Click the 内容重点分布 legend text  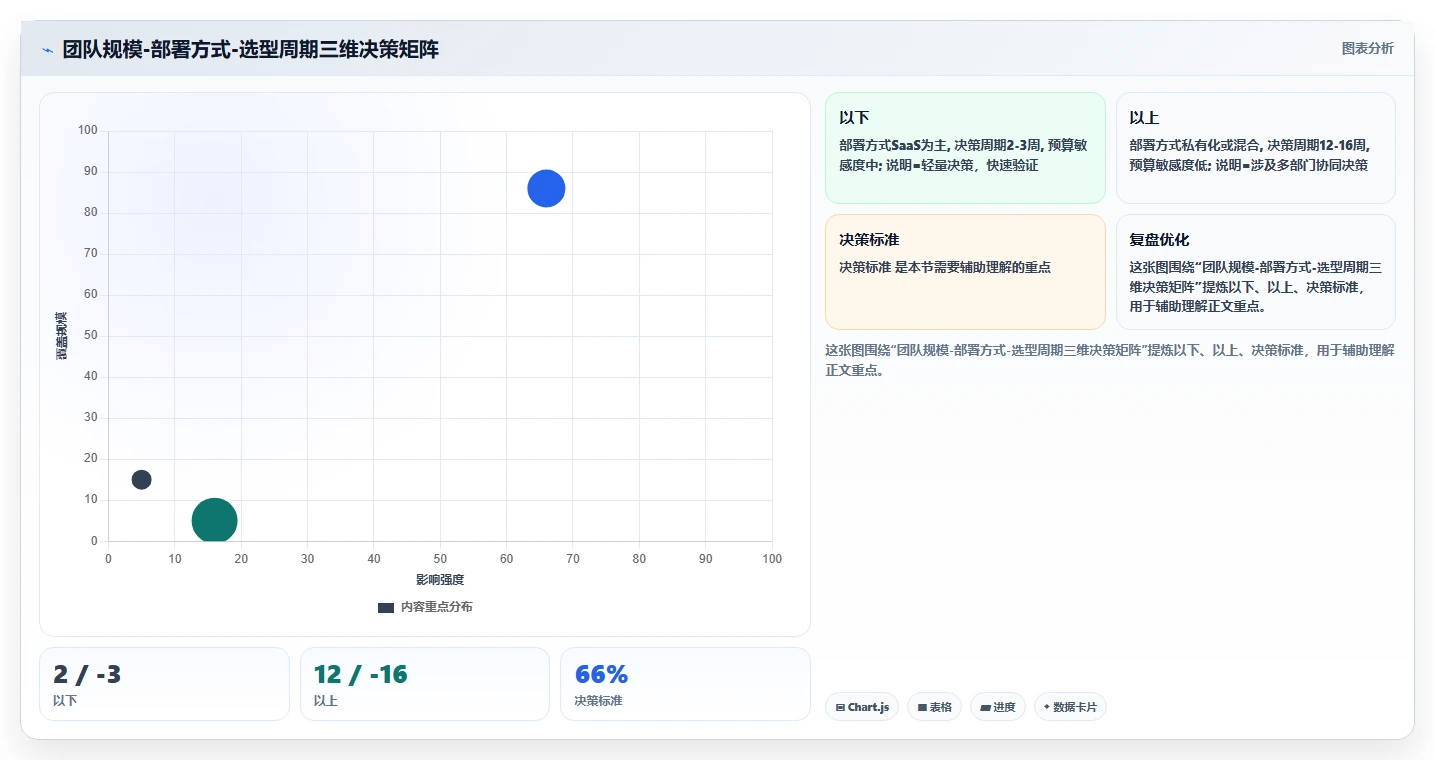click(437, 607)
